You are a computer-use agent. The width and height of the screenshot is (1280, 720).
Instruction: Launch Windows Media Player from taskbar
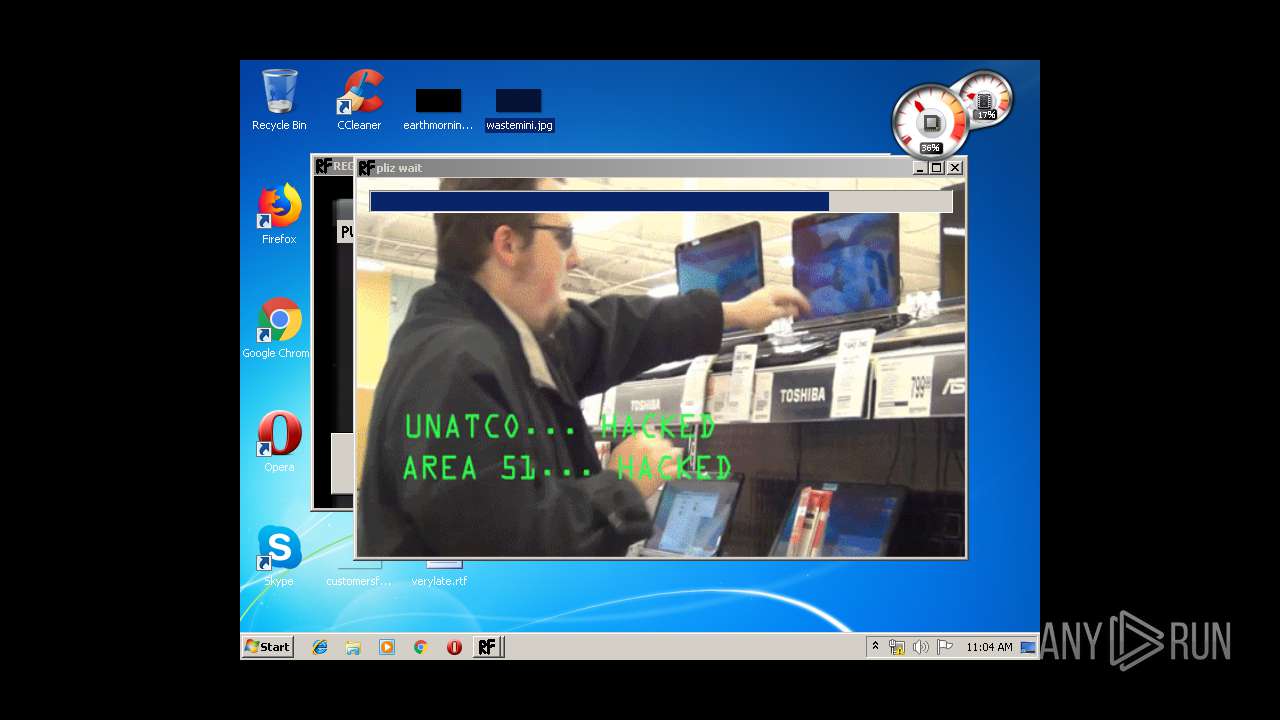[x=387, y=647]
